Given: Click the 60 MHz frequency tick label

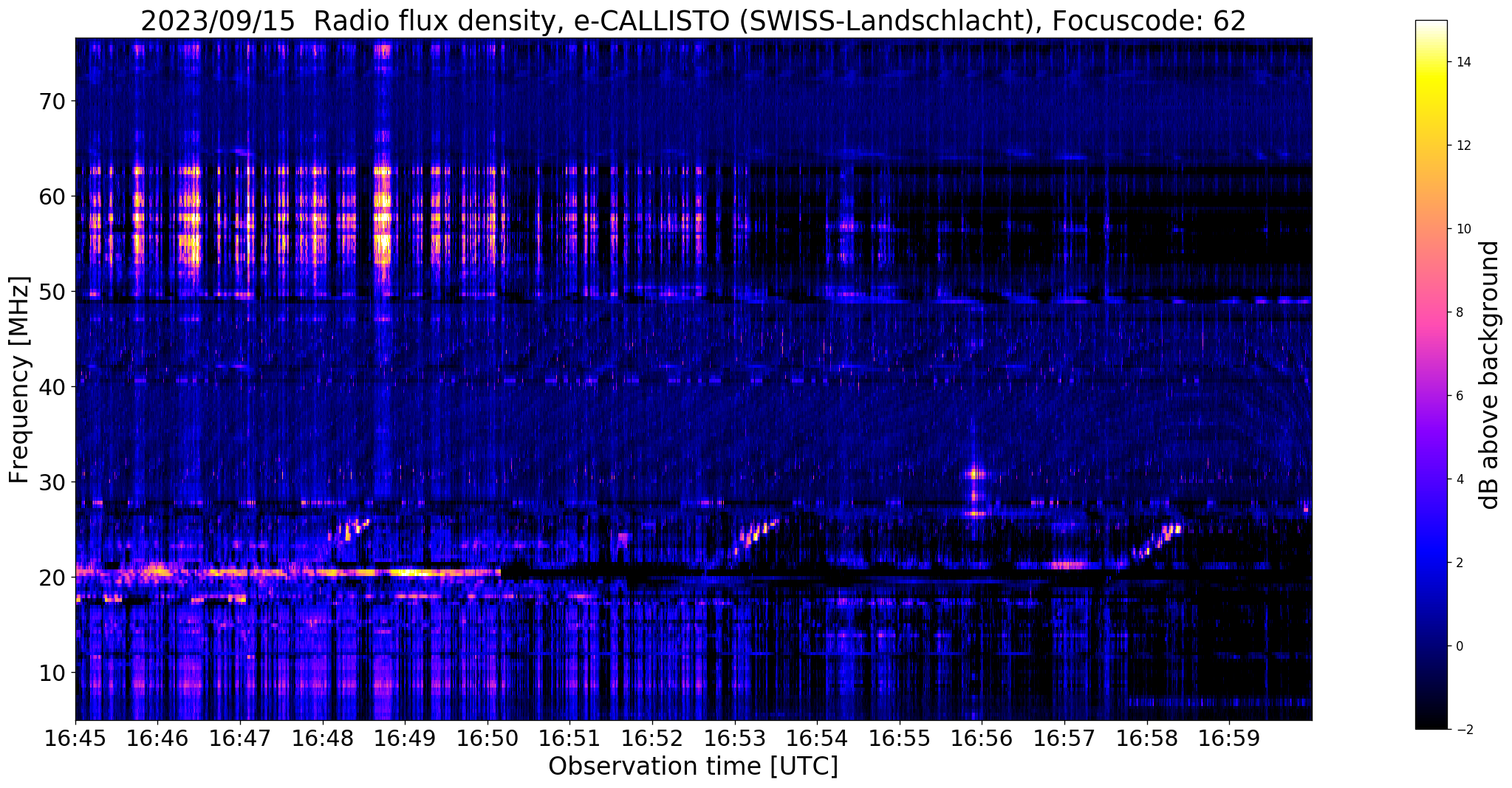Looking at the screenshot, I should (x=52, y=196).
